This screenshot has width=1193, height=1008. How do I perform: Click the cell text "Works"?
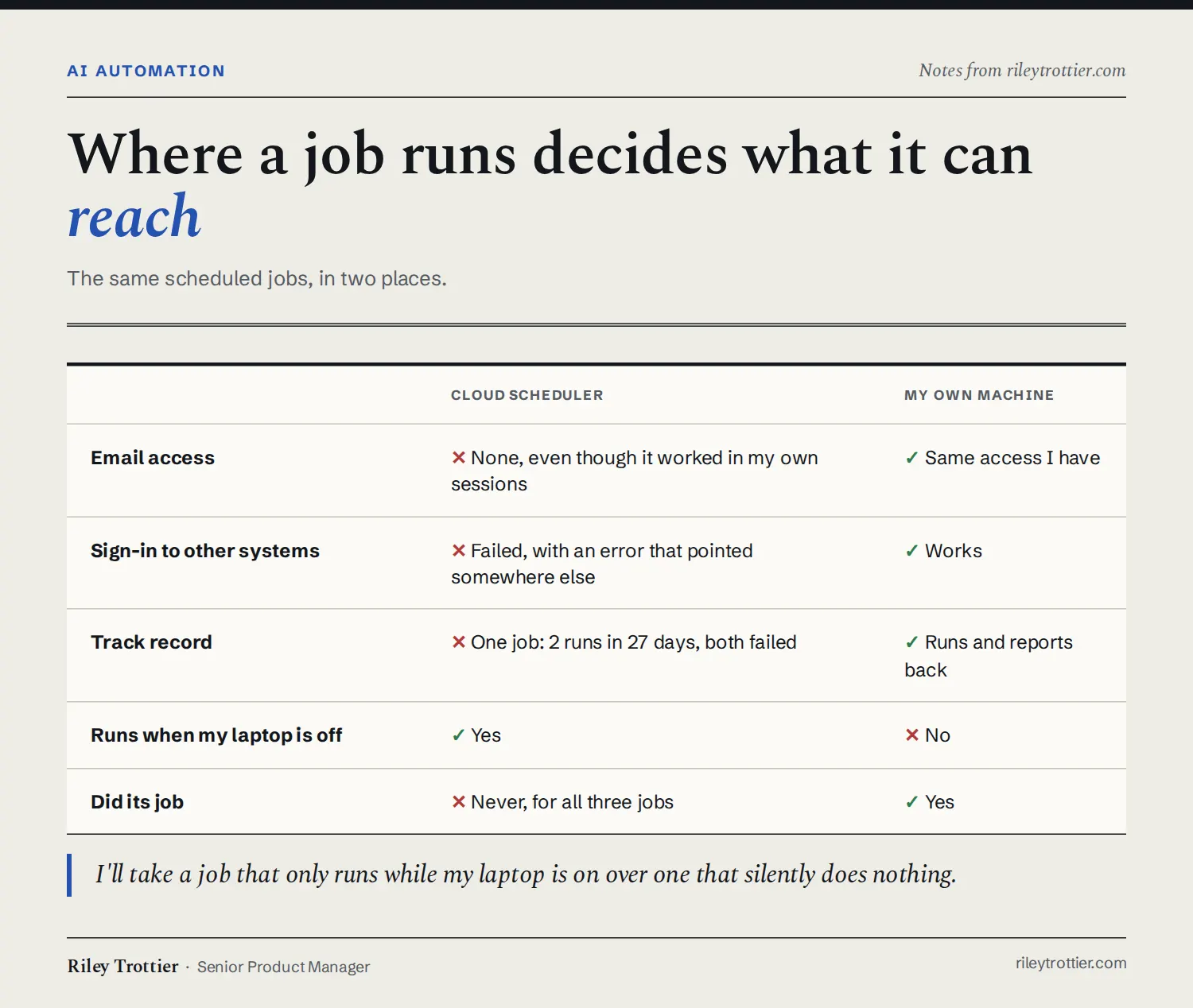point(954,551)
